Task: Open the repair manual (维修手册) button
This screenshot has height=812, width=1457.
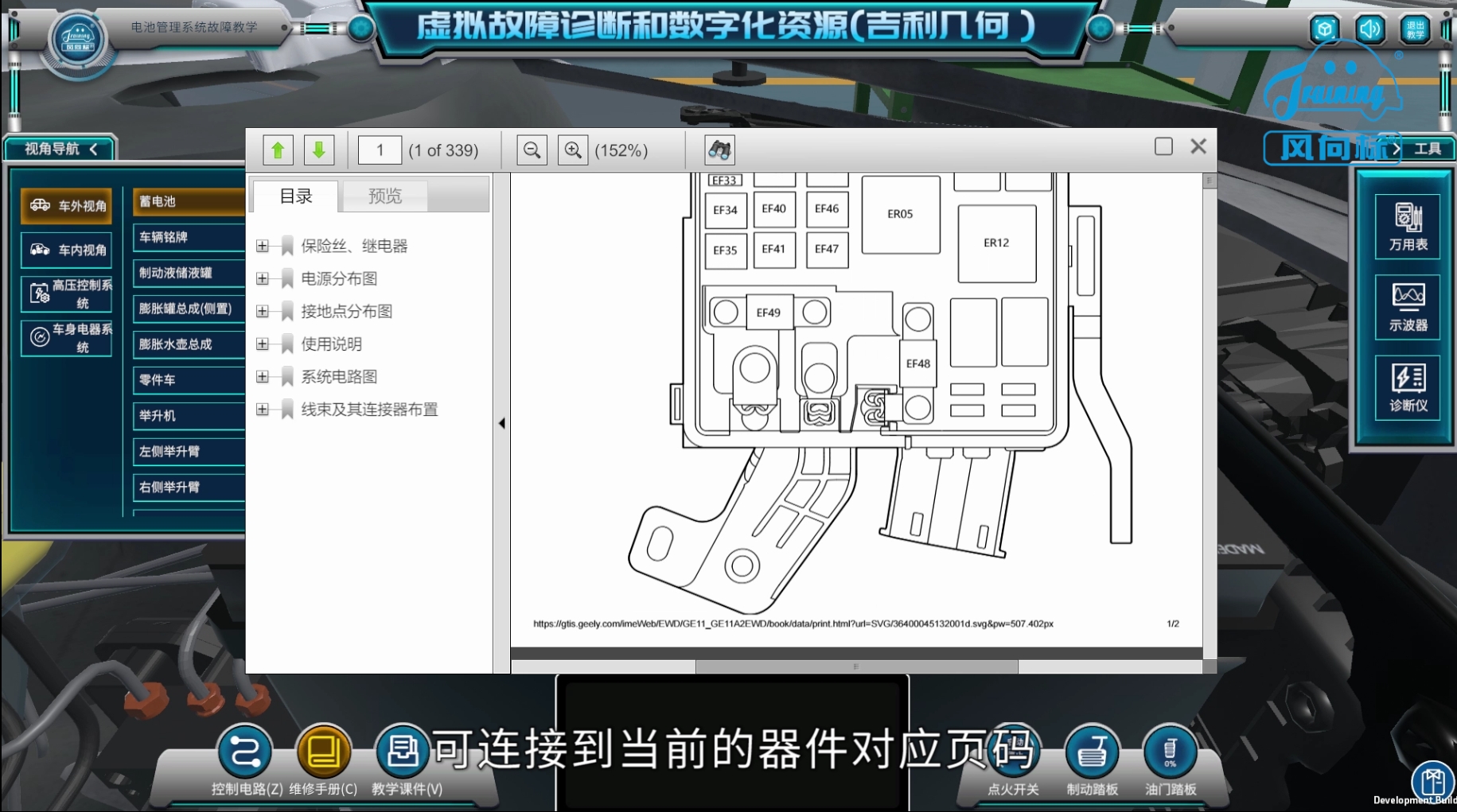Action: pyautogui.click(x=323, y=752)
